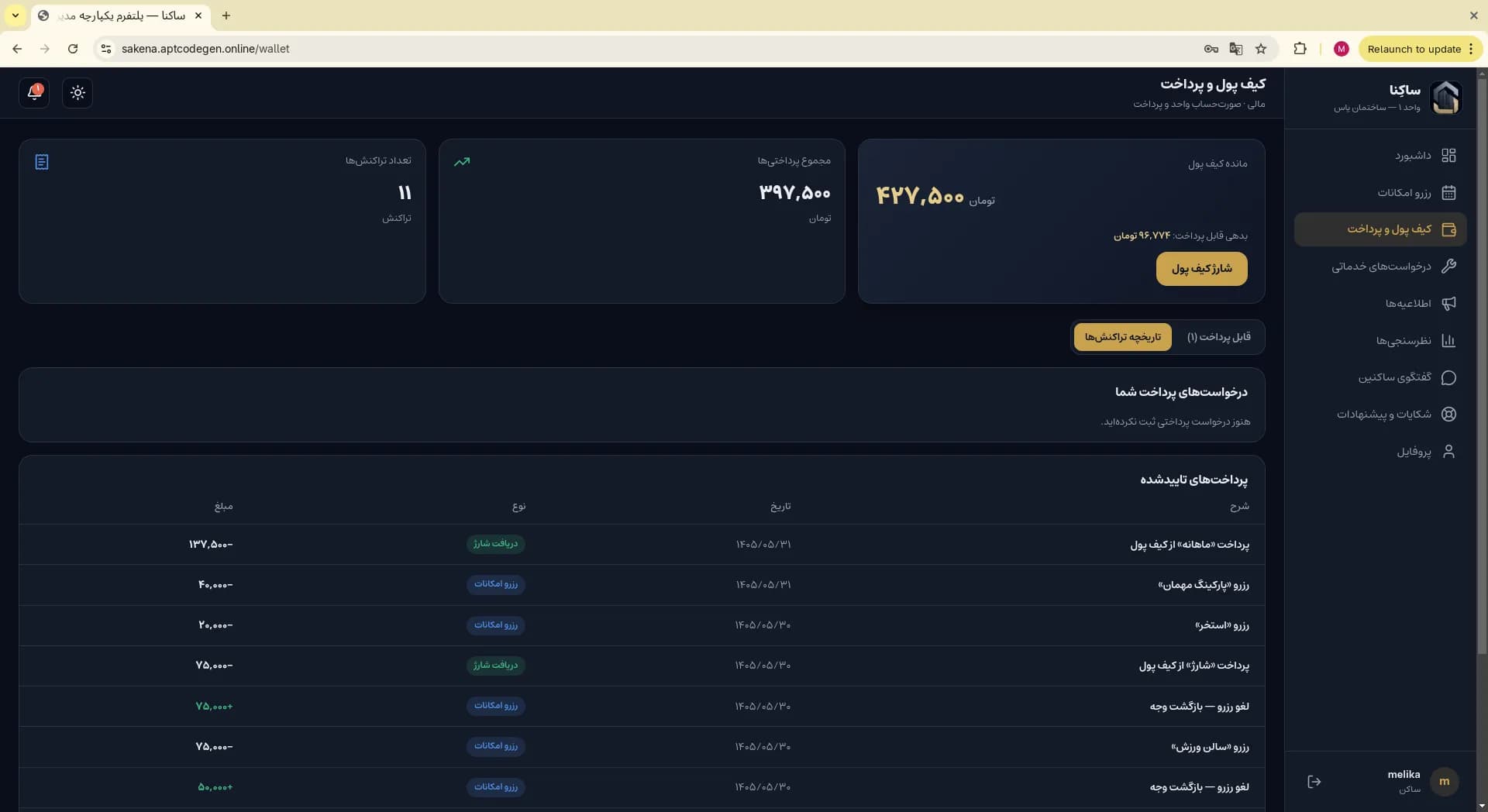Click the chart icon for نظرسنجی‌ها
Screen dimensions: 1488x812
click(1448, 341)
